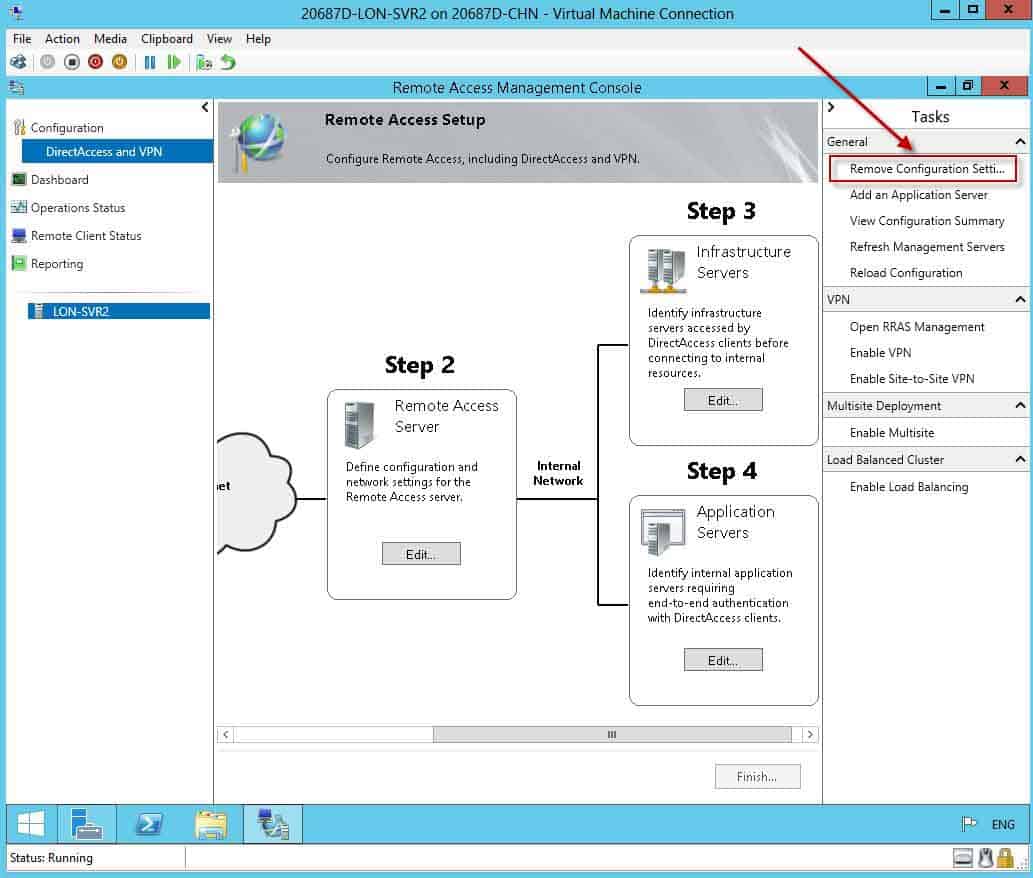Open the File menu

click(x=22, y=39)
